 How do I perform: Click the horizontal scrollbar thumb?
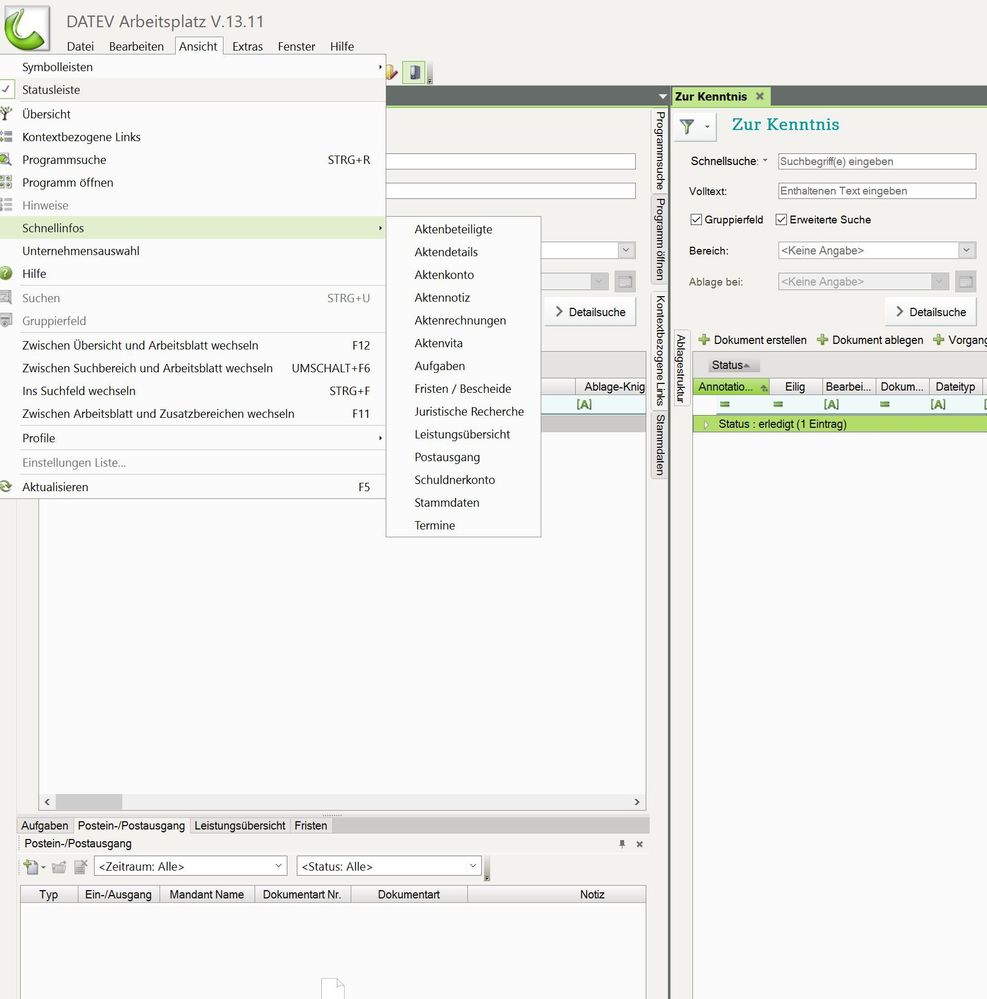coord(89,801)
